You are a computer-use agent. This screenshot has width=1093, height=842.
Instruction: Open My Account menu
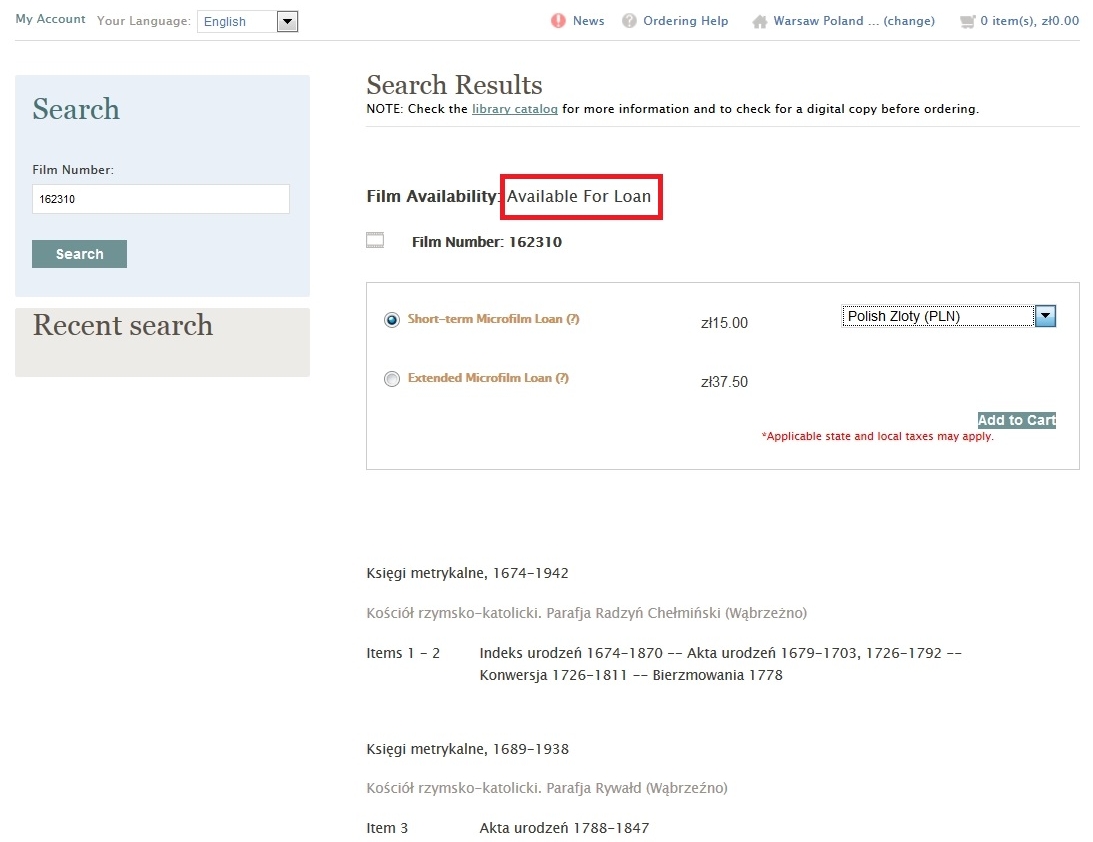click(x=50, y=20)
